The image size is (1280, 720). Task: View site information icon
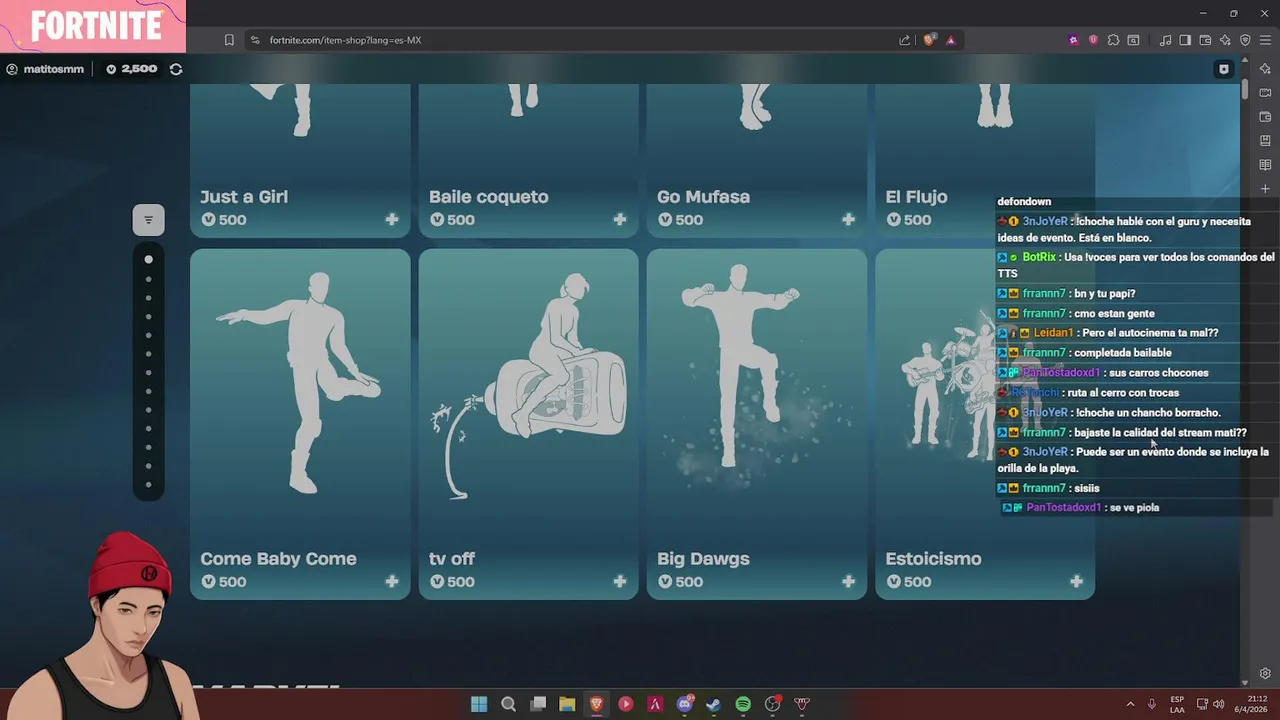click(x=255, y=40)
